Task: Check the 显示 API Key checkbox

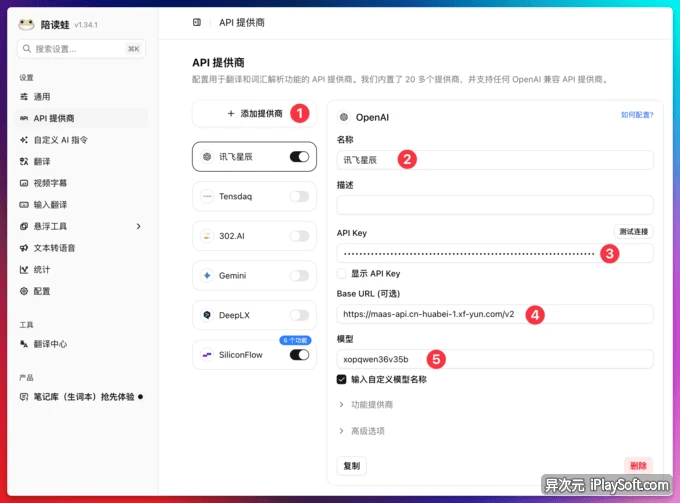Action: point(342,273)
